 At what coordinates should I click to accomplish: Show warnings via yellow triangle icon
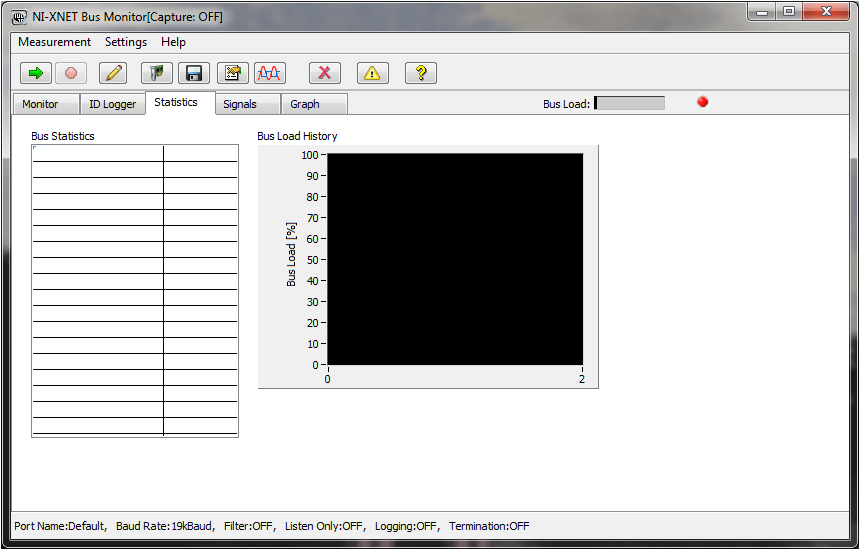[x=372, y=73]
